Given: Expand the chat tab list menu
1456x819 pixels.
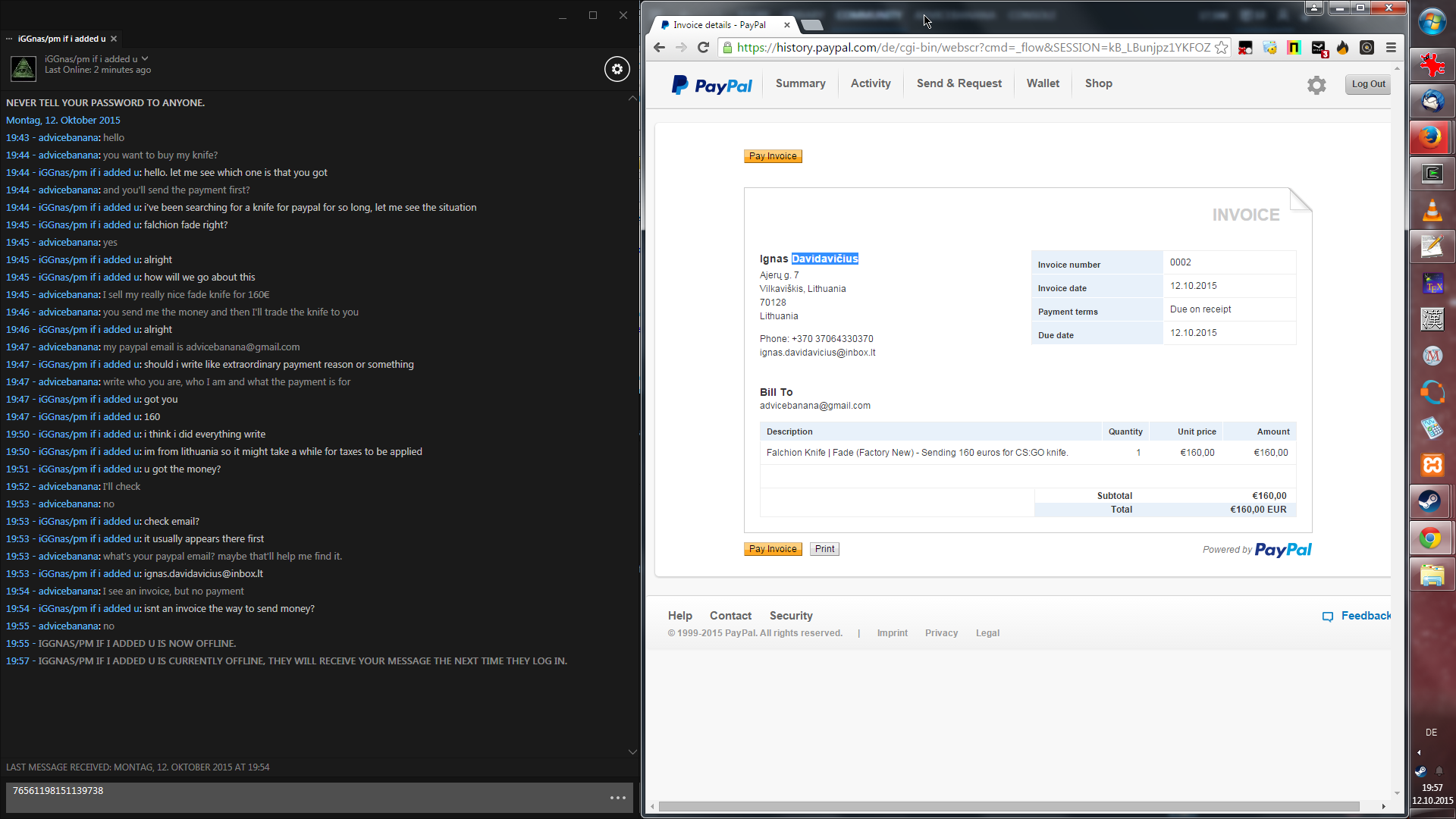Looking at the screenshot, I should pyautogui.click(x=9, y=39).
